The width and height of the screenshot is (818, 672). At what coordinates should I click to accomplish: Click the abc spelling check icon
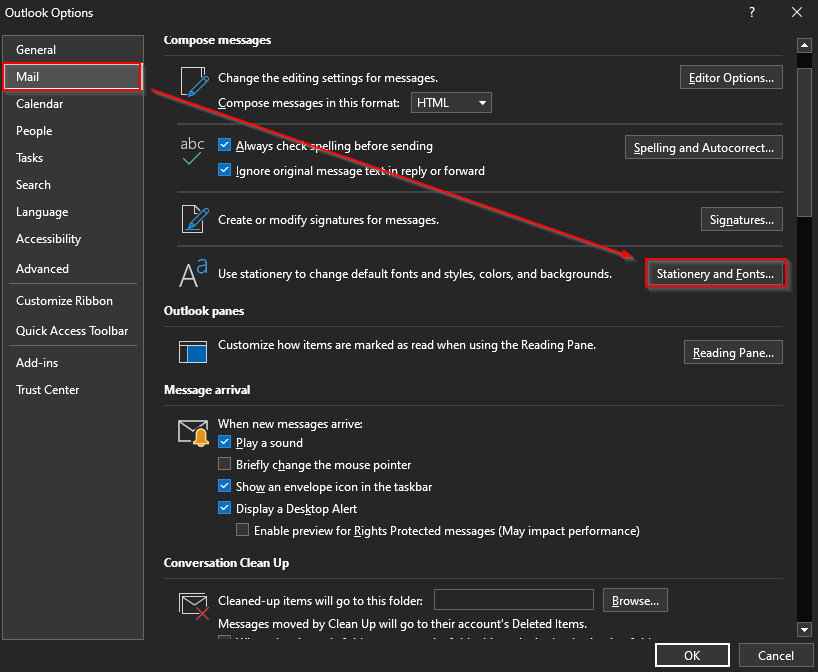(x=192, y=151)
